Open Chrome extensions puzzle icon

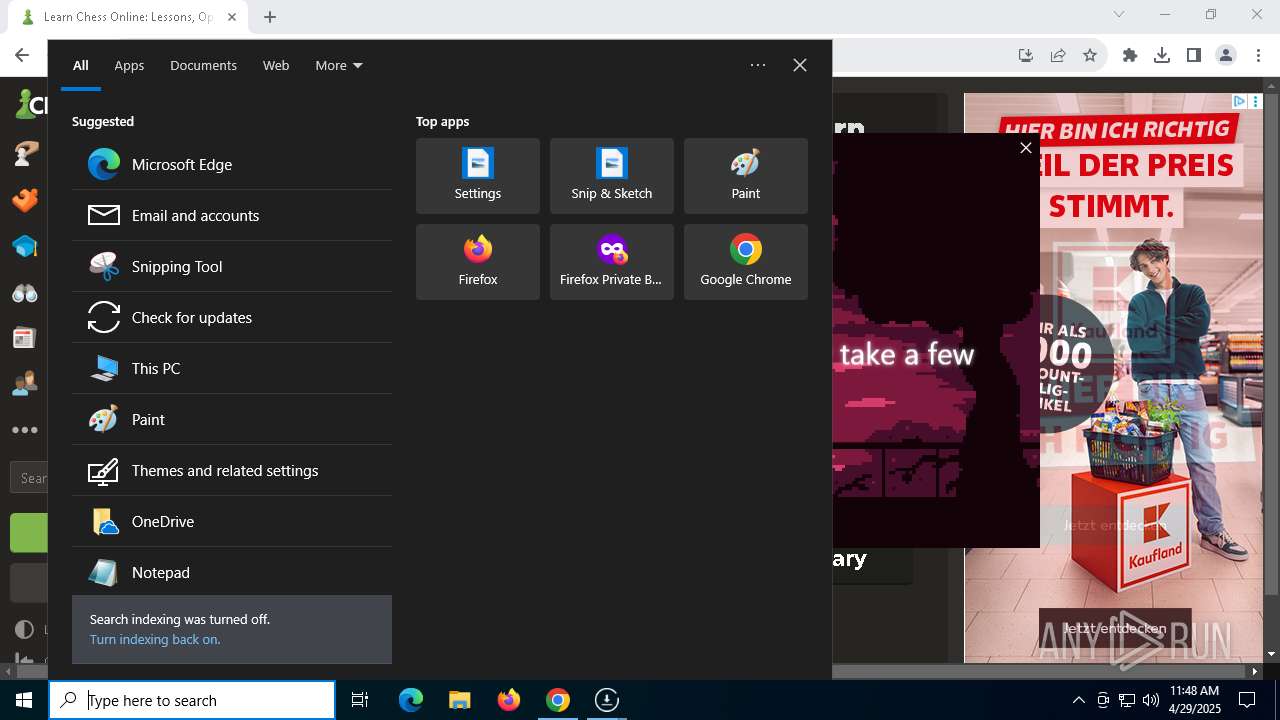(x=1130, y=56)
